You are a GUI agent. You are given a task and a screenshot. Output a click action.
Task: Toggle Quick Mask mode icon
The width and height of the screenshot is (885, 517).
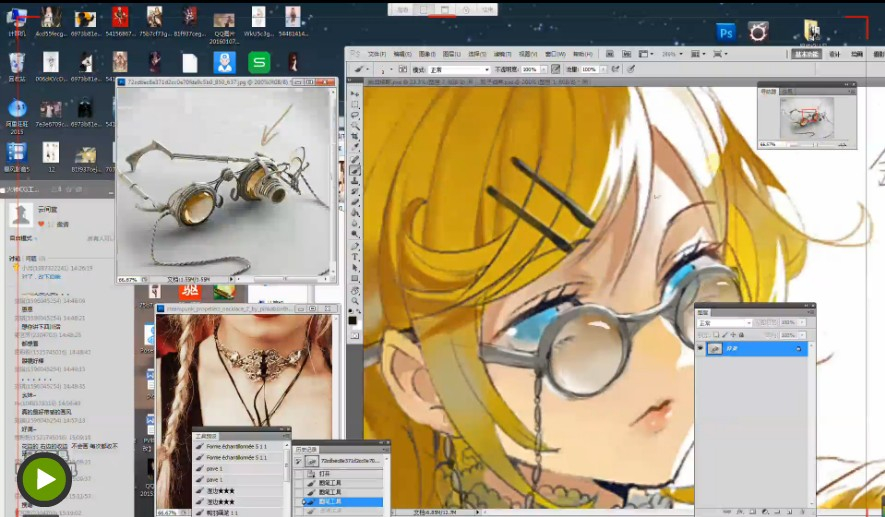(x=355, y=335)
